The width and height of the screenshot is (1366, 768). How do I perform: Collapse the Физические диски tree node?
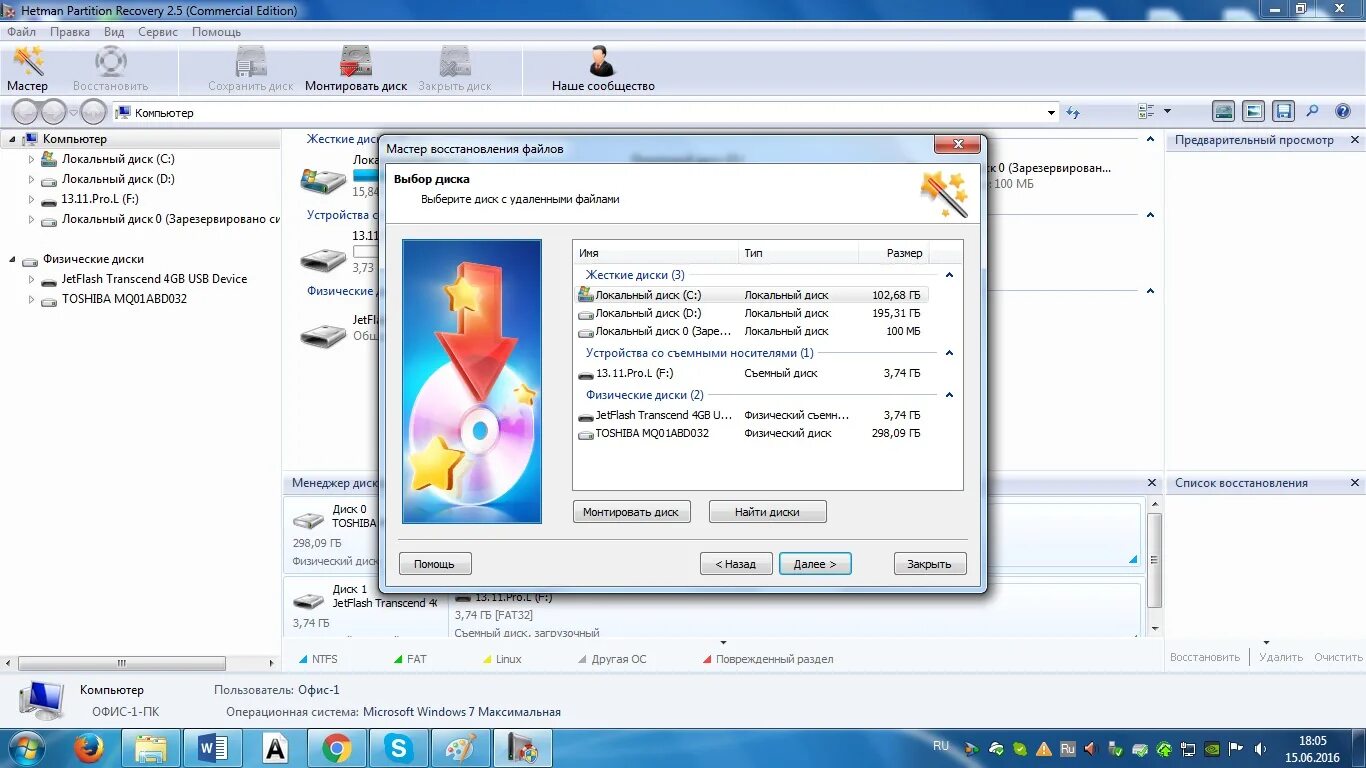(x=13, y=259)
